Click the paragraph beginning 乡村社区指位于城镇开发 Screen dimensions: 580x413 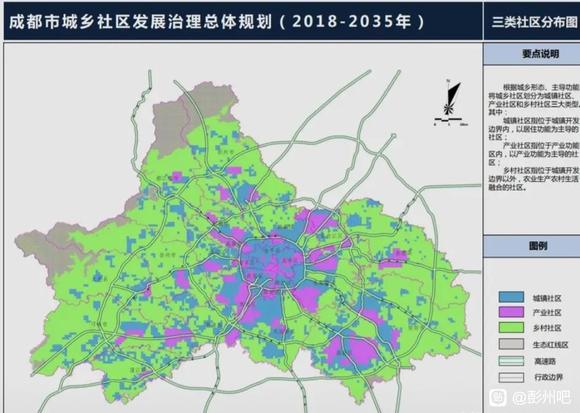(533, 179)
